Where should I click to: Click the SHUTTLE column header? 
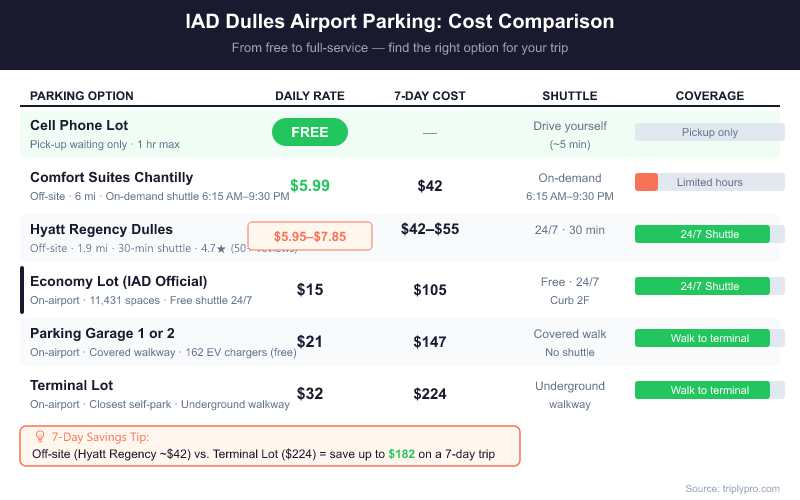[x=570, y=96]
